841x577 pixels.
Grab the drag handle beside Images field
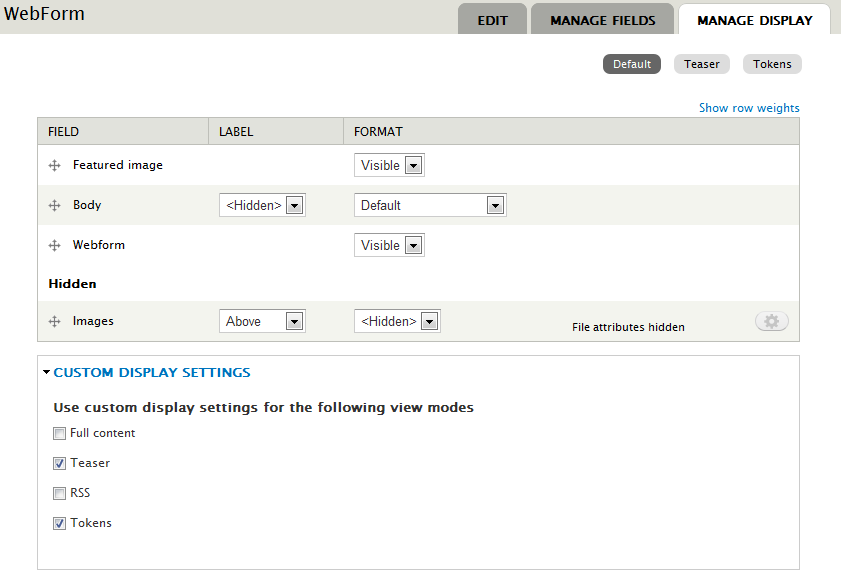[x=55, y=322]
